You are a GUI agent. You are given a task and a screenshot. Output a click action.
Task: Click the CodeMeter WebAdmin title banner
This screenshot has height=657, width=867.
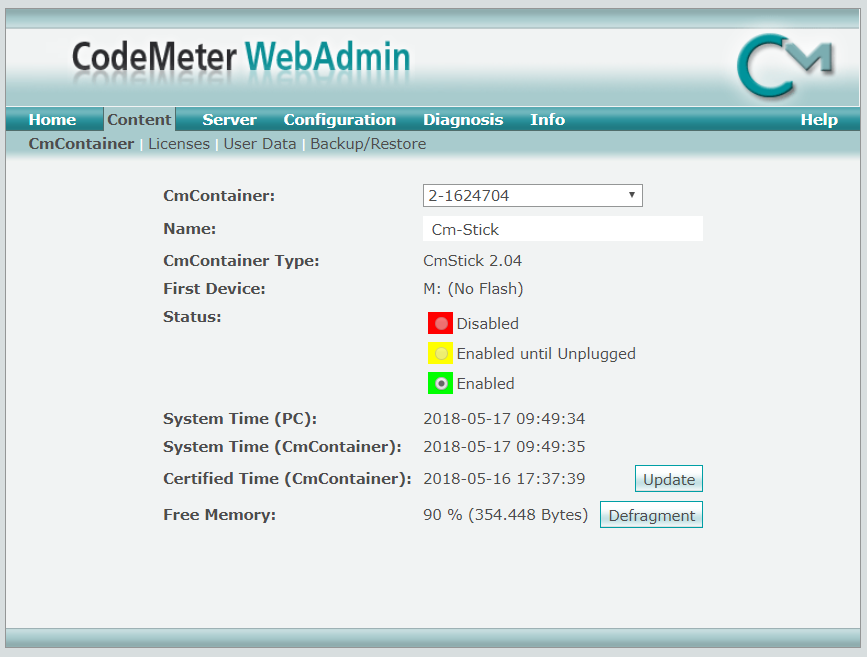(x=241, y=58)
